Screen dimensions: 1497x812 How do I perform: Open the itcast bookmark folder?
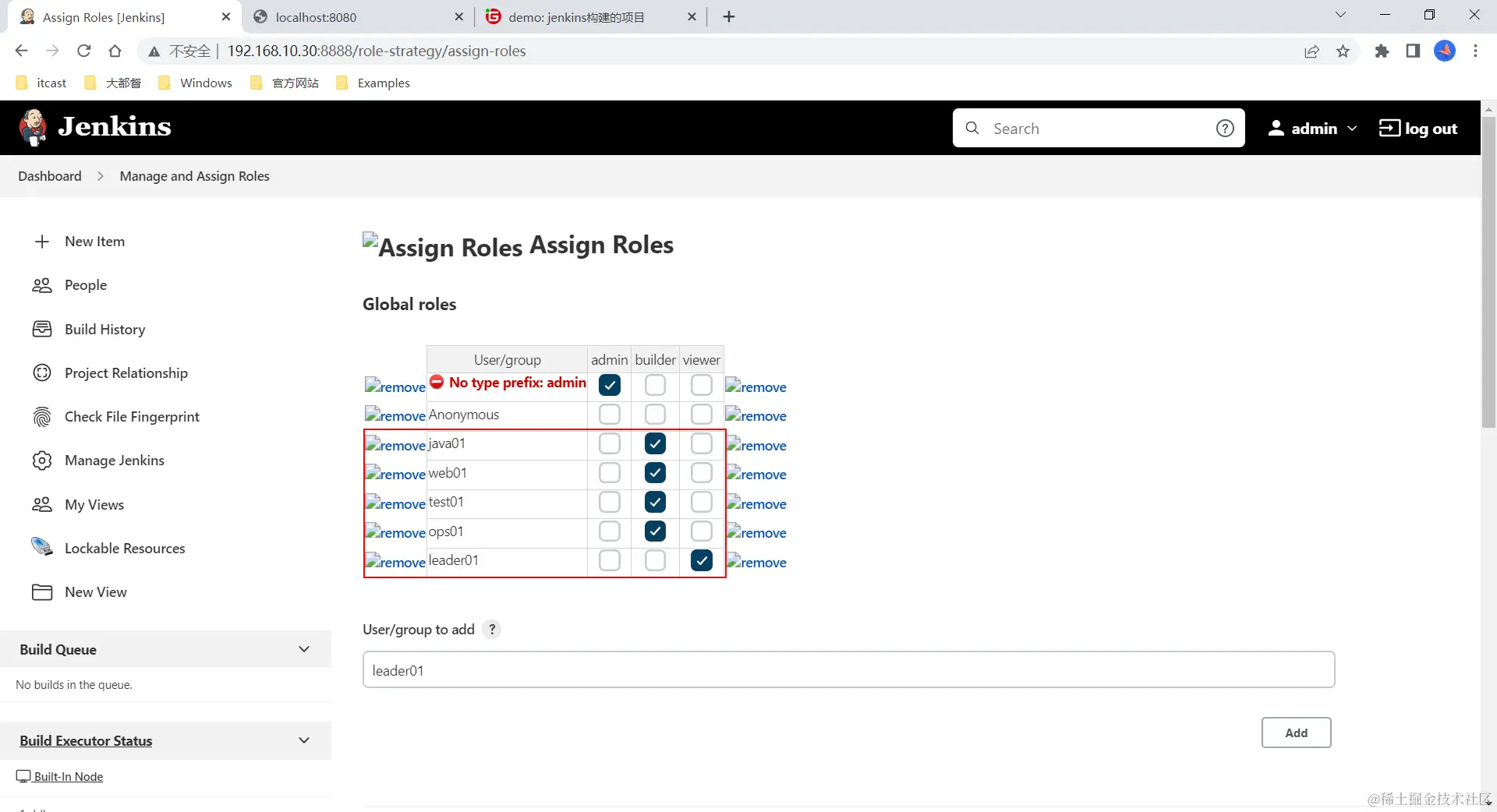pos(41,83)
